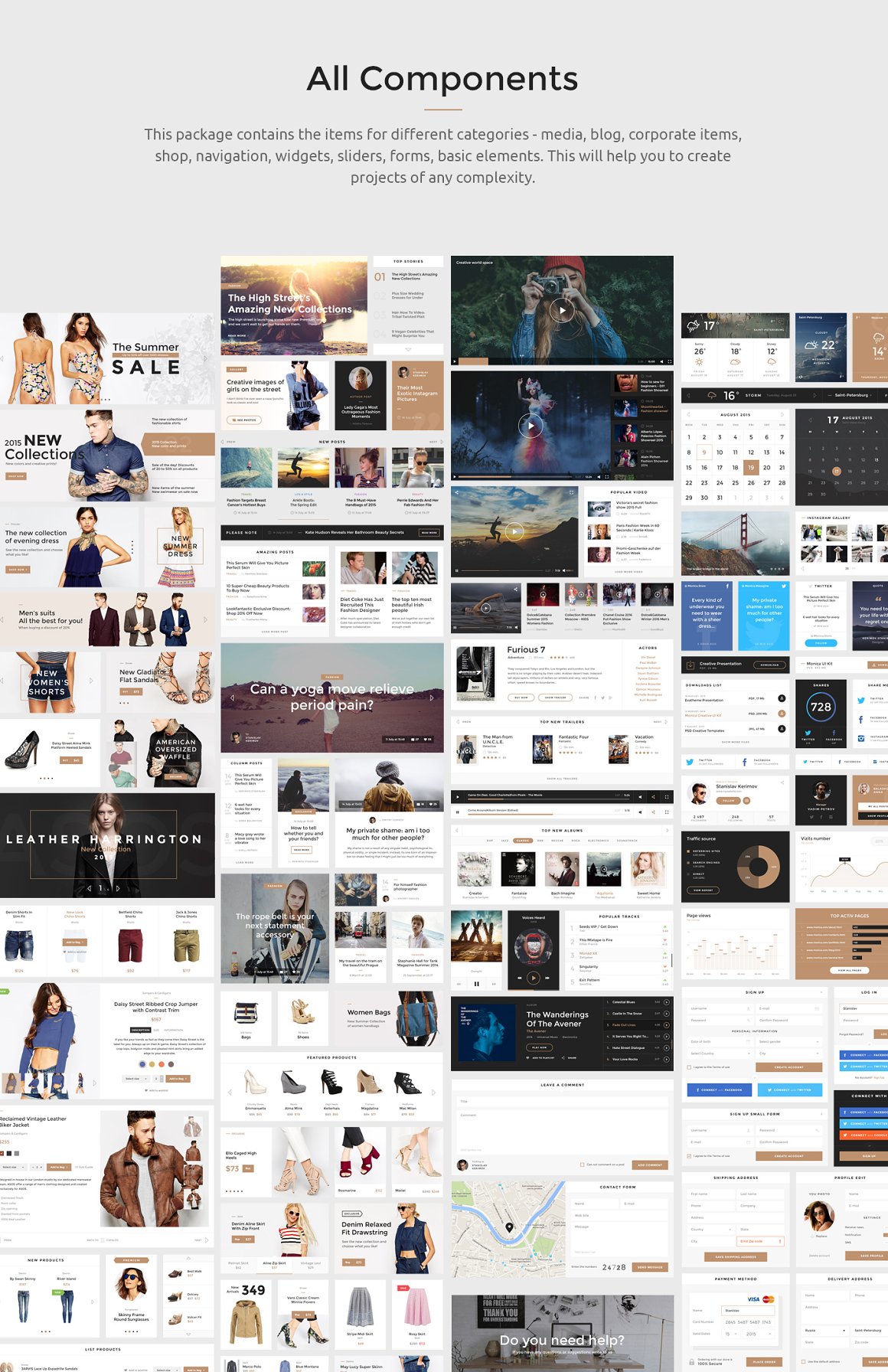Click Facebook icon in Shares 728 widget
The image size is (888, 1372).
[834, 734]
